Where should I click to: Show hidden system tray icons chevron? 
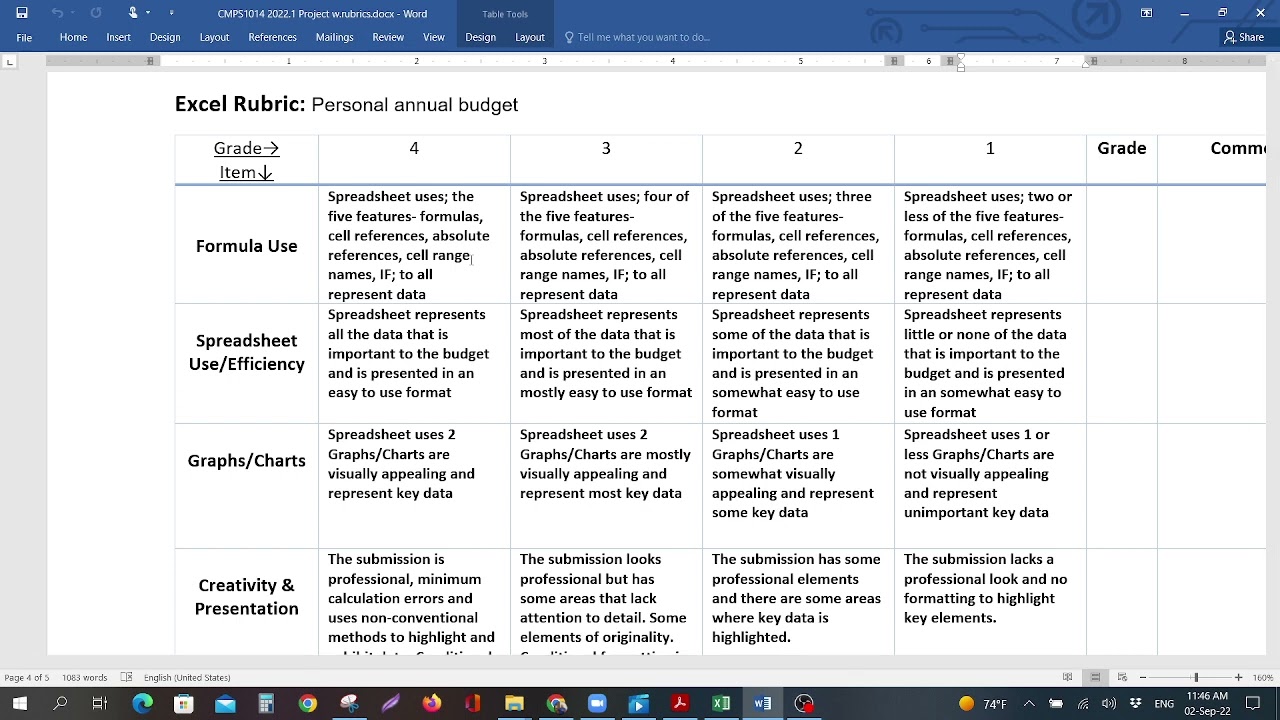1029,703
